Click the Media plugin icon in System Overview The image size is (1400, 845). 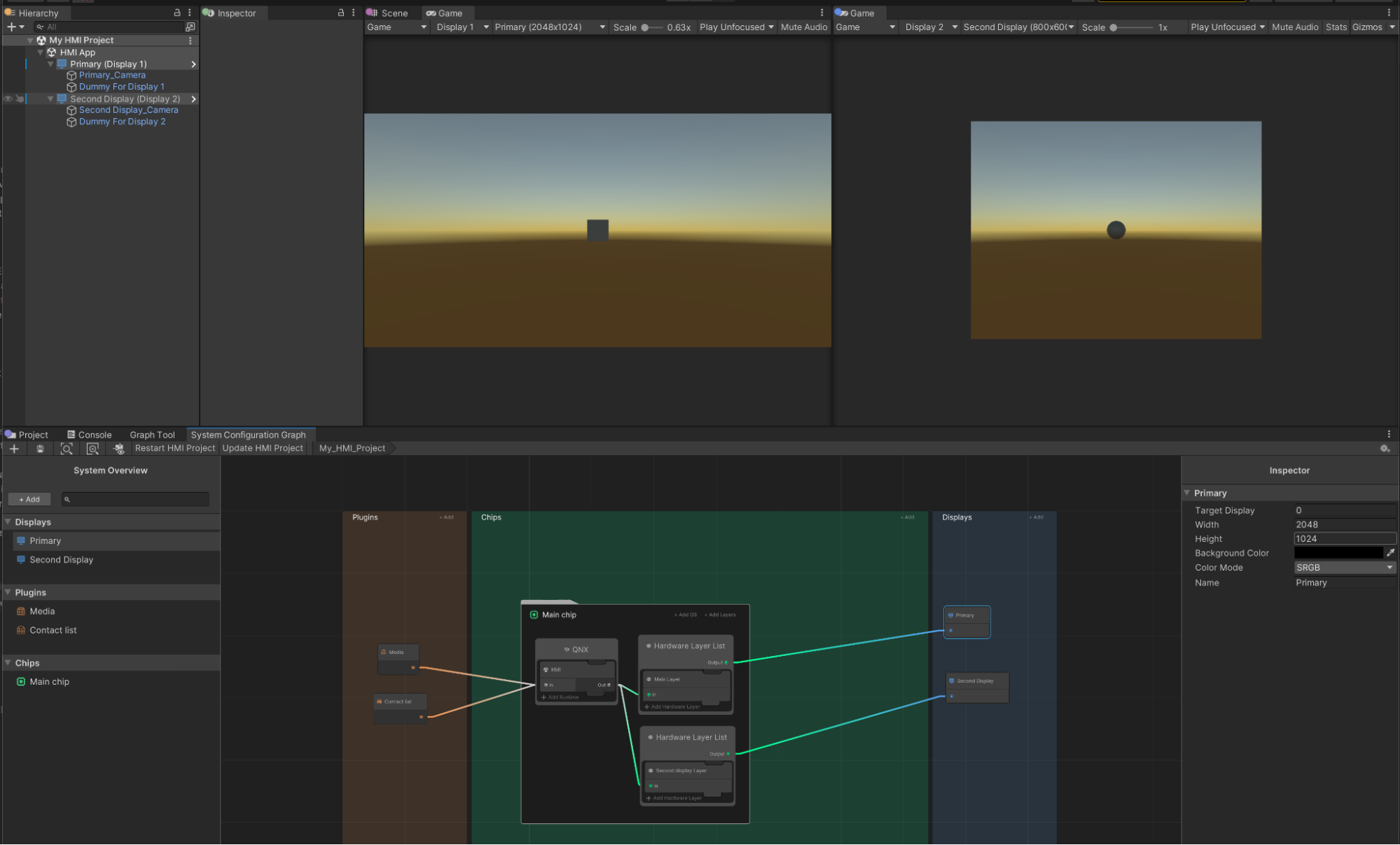pyautogui.click(x=21, y=612)
